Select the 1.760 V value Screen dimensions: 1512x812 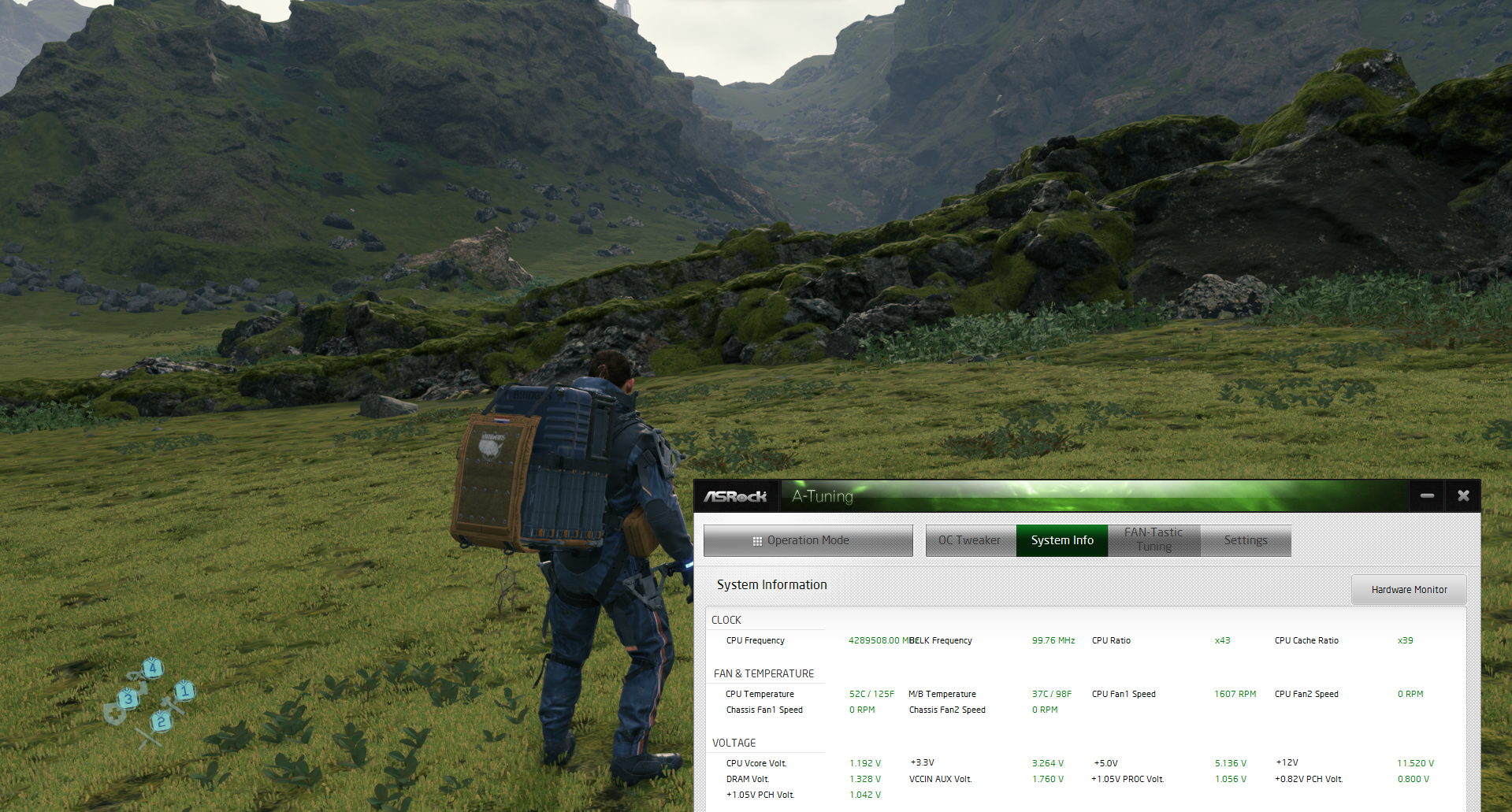(x=1048, y=779)
